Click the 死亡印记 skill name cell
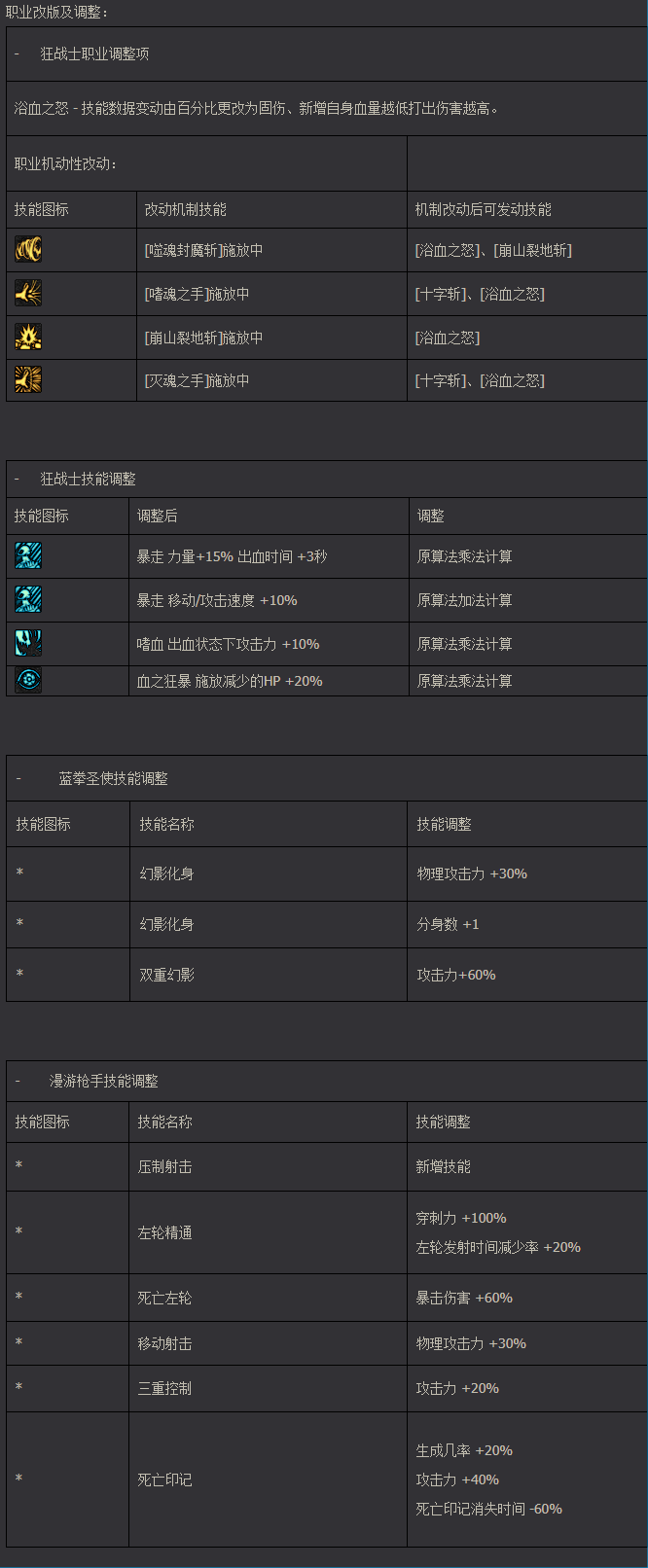This screenshot has width=648, height=1568. [164, 1479]
